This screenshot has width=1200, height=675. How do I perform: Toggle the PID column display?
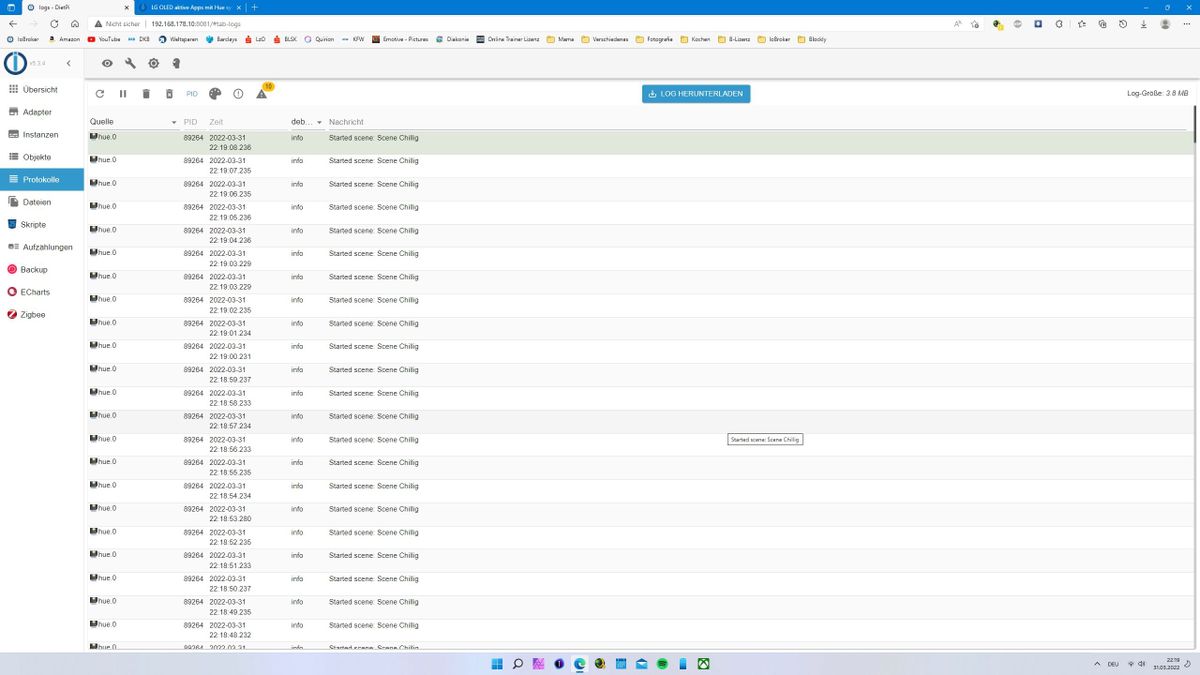tap(192, 94)
